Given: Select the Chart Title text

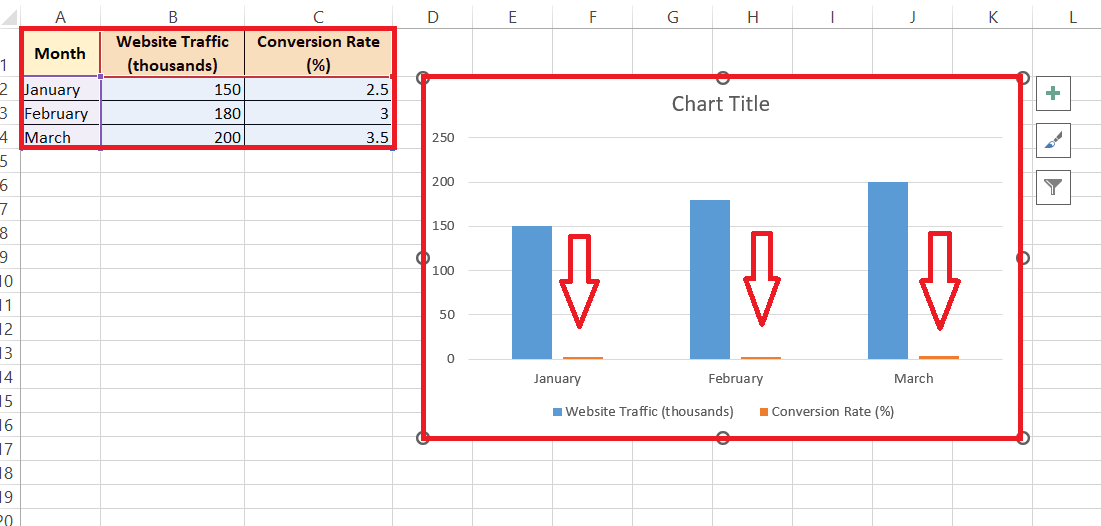Looking at the screenshot, I should pos(720,104).
